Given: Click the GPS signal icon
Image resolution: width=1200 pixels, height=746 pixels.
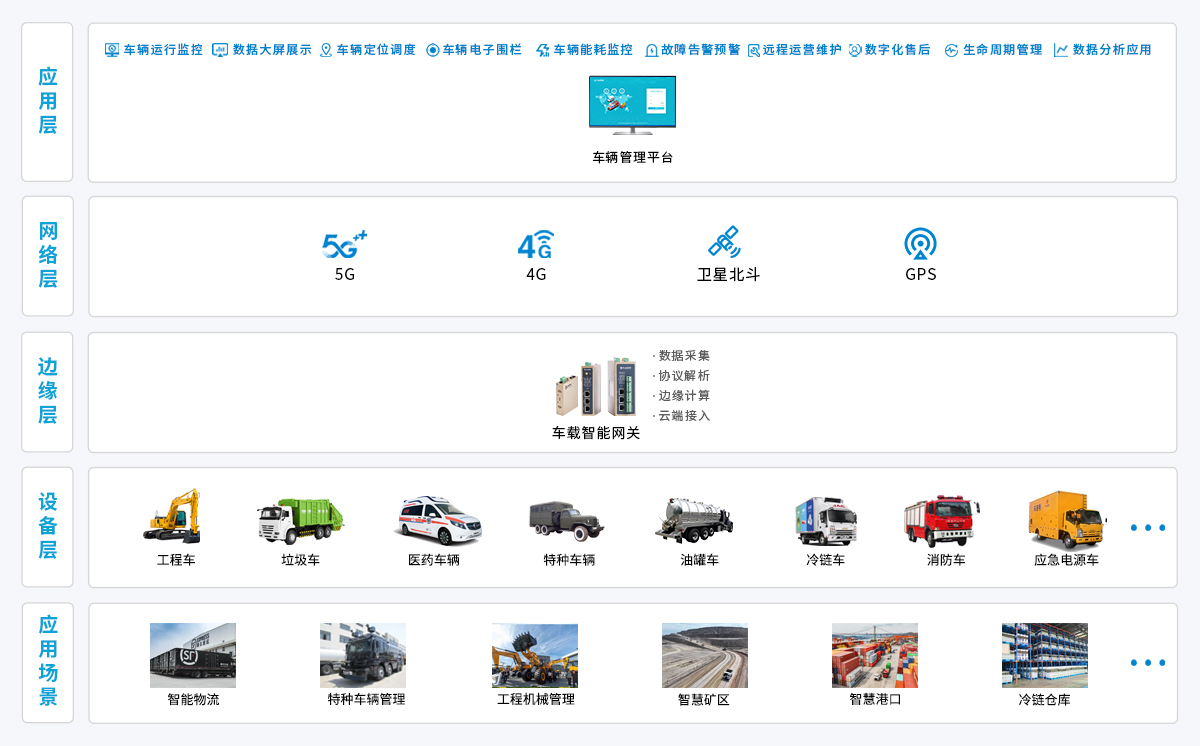Looking at the screenshot, I should pyautogui.click(x=920, y=243).
